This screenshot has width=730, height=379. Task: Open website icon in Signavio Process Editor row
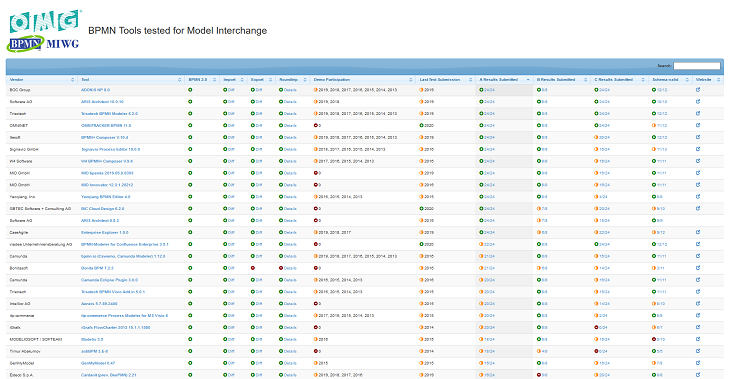click(x=698, y=149)
